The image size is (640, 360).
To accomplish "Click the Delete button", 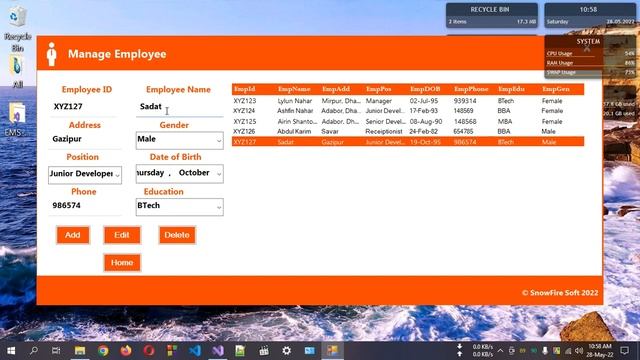I will pos(177,235).
